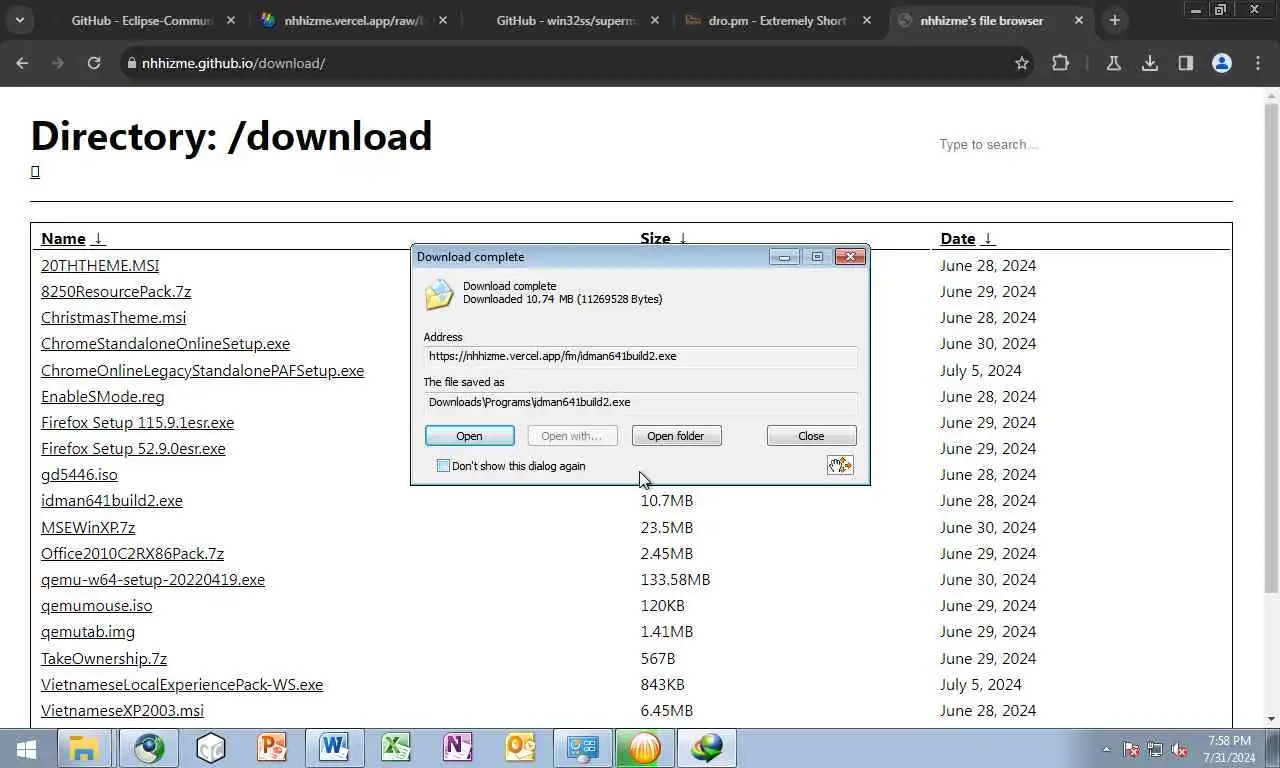Screen dimensions: 1280x768
Task: Close the nhhizme's file browser tab
Action: click(1079, 20)
